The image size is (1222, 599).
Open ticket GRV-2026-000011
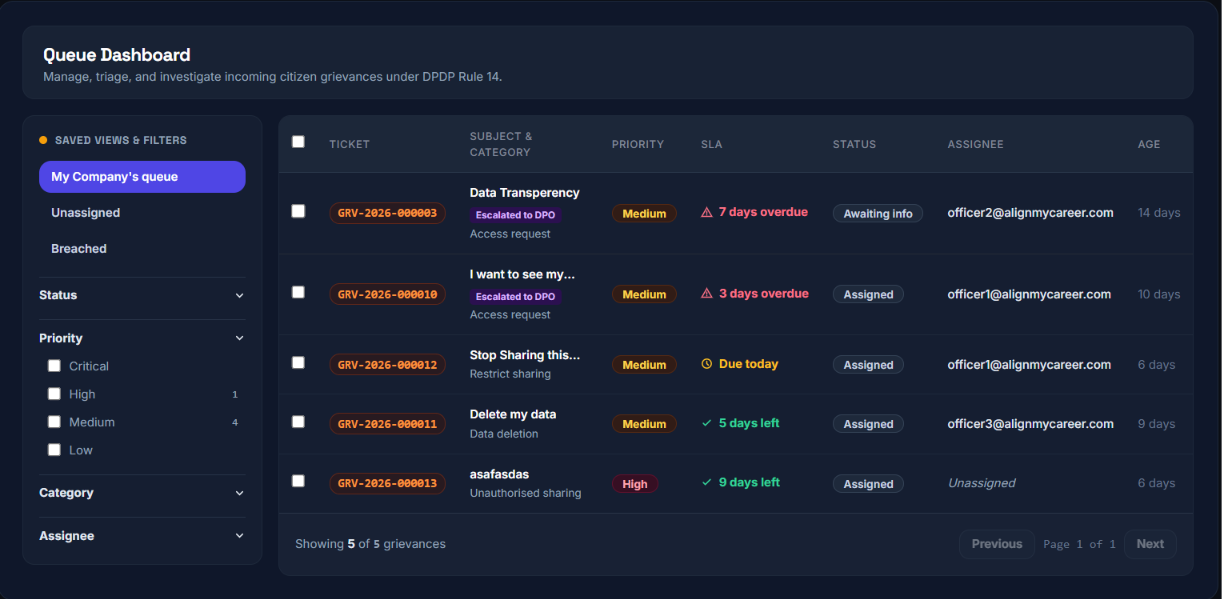tap(387, 424)
